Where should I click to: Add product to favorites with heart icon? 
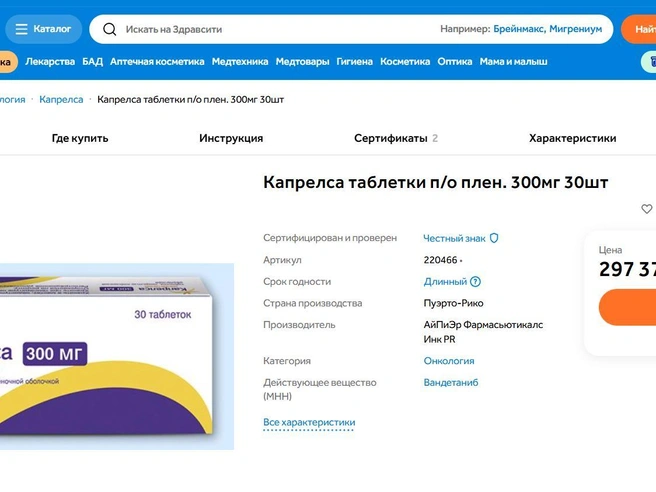tap(647, 209)
